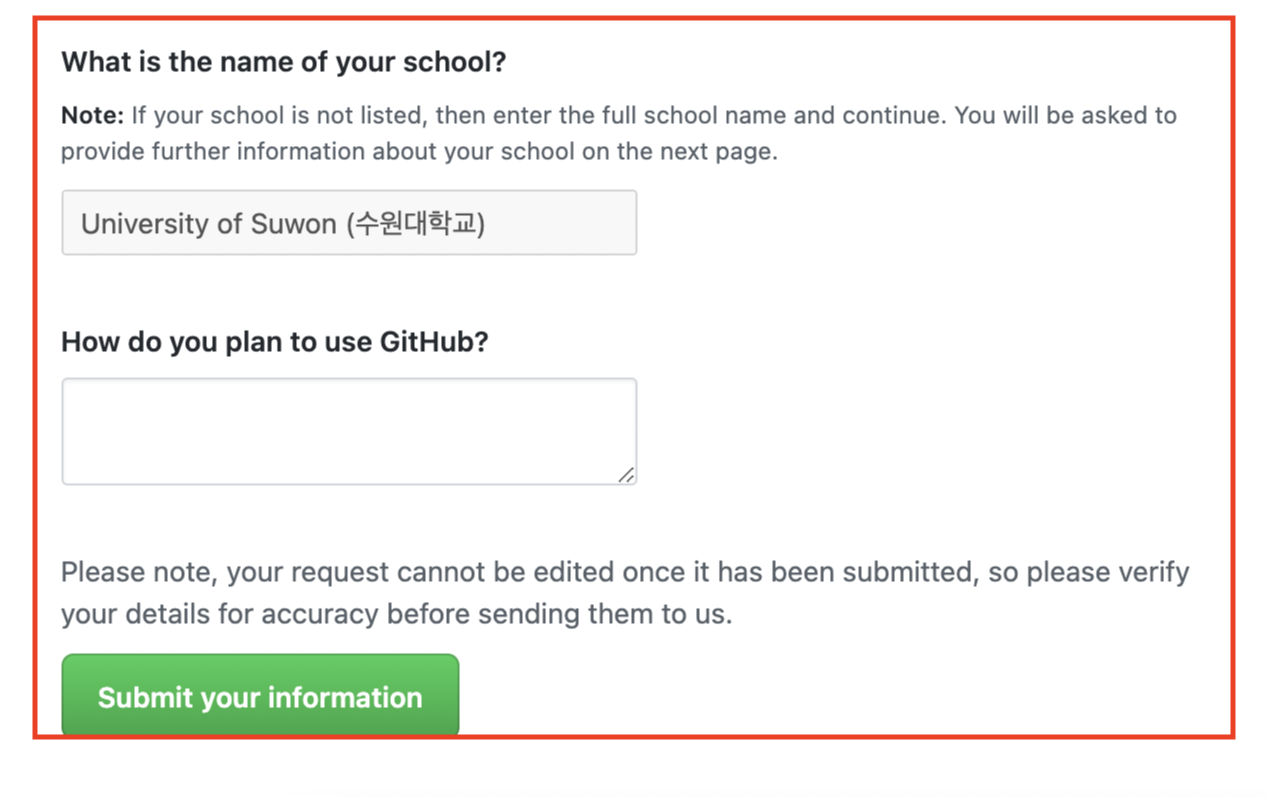
Task: Click the 'How do you plan to use GitHub?' label
Action: pos(274,342)
